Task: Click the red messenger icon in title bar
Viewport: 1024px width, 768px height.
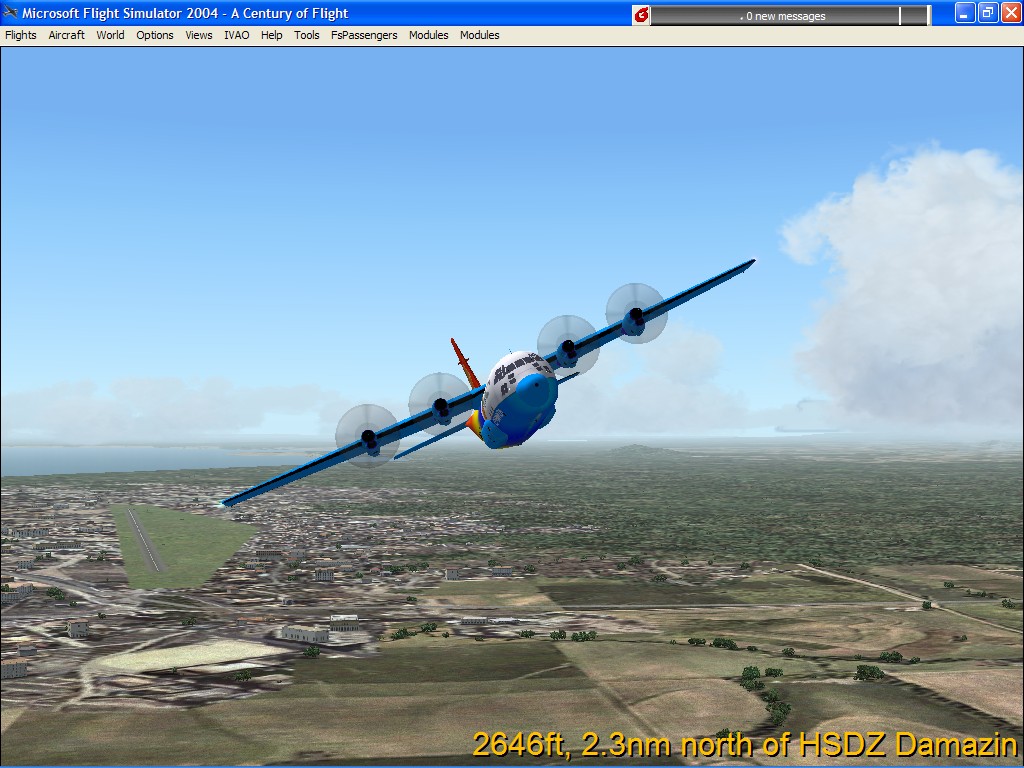Action: coord(641,15)
